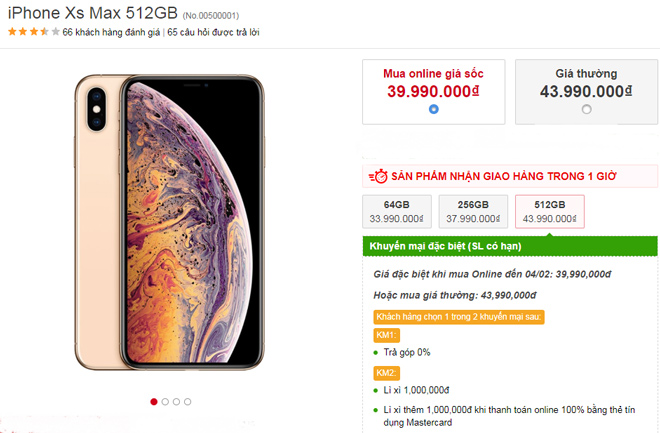This screenshot has height=433, width=660.
Task: Select the "Mua online giá sốc" radio button
Action: [433, 109]
